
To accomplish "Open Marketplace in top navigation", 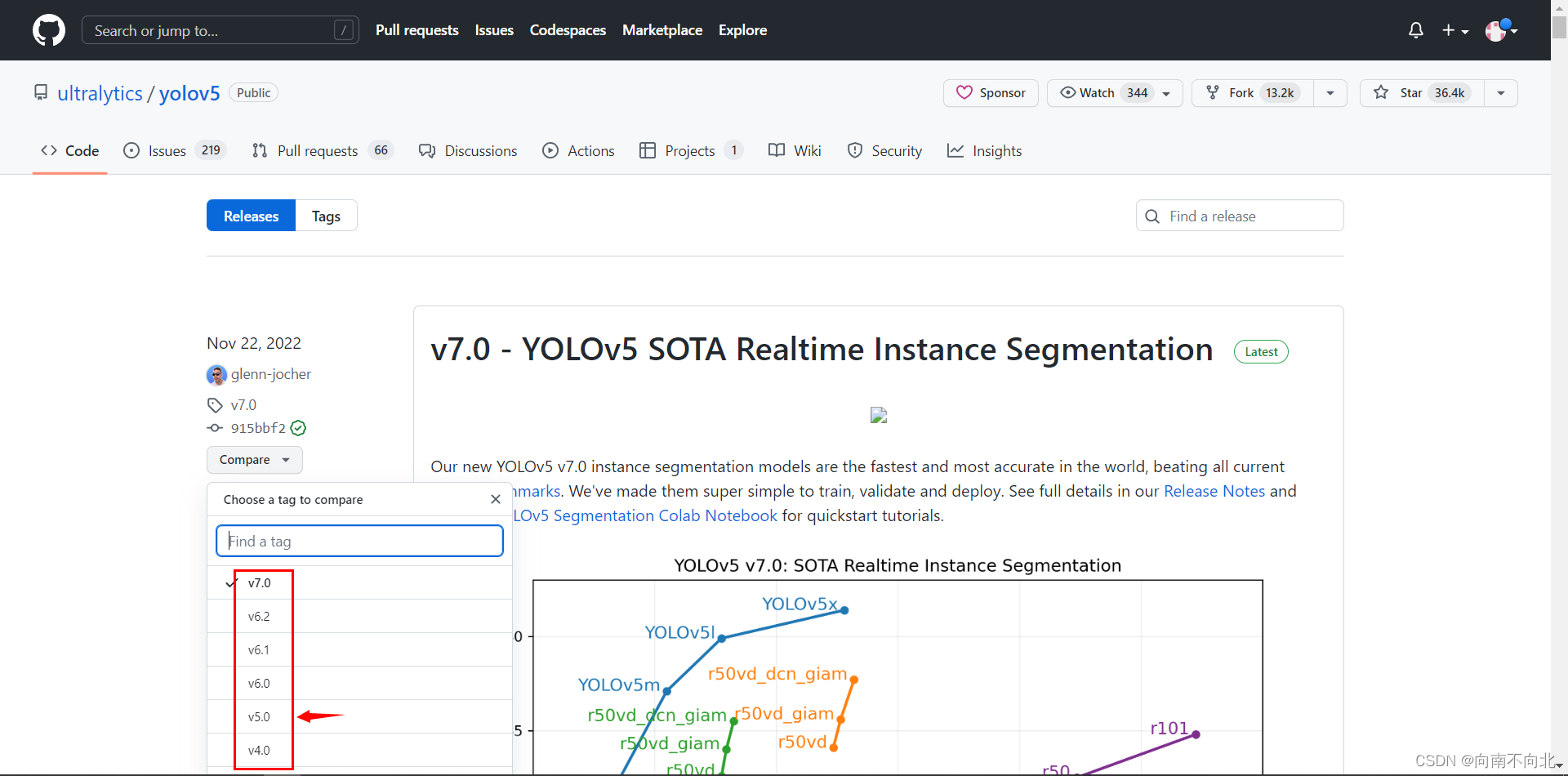I will click(662, 30).
